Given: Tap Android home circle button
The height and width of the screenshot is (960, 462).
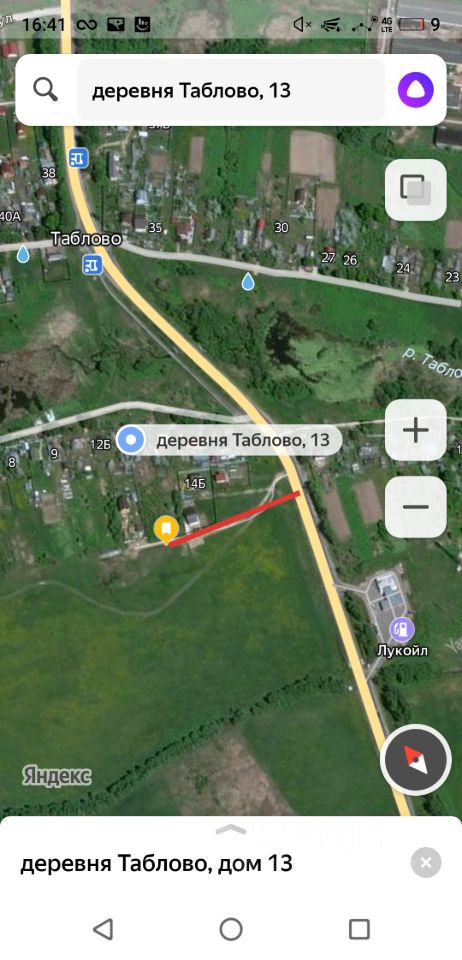Looking at the screenshot, I should (231, 929).
